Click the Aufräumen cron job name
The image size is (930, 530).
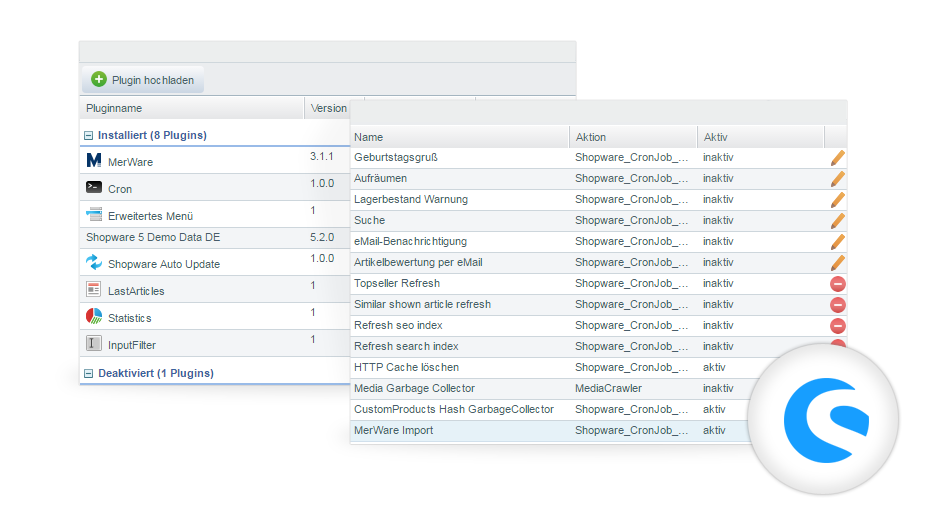tap(380, 178)
